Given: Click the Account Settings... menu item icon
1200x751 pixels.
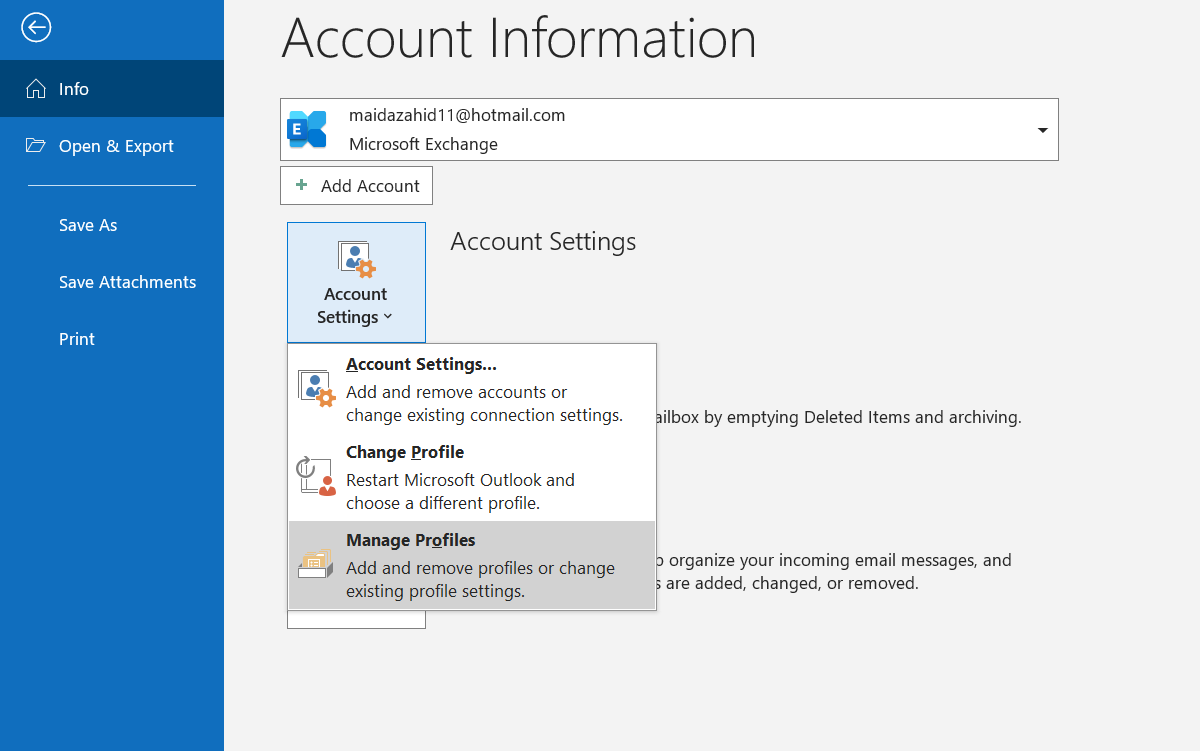Looking at the screenshot, I should point(317,388).
